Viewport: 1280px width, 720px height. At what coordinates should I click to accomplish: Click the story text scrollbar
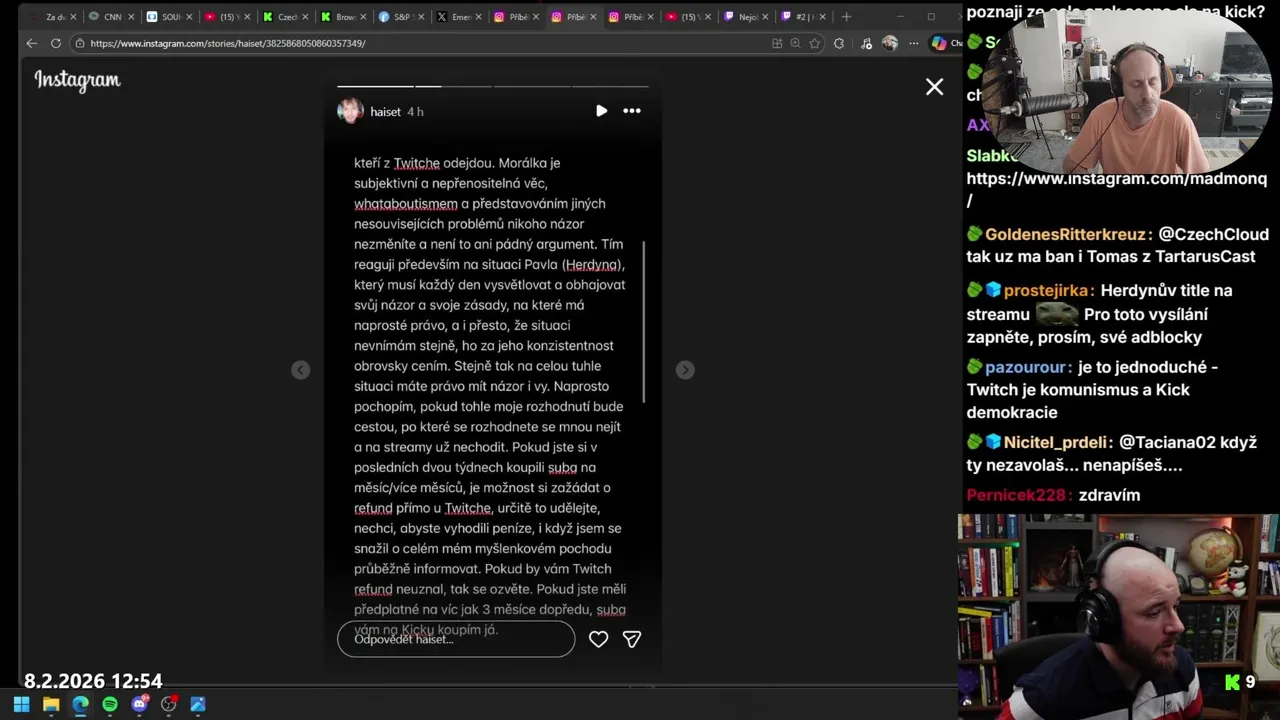pyautogui.click(x=644, y=321)
